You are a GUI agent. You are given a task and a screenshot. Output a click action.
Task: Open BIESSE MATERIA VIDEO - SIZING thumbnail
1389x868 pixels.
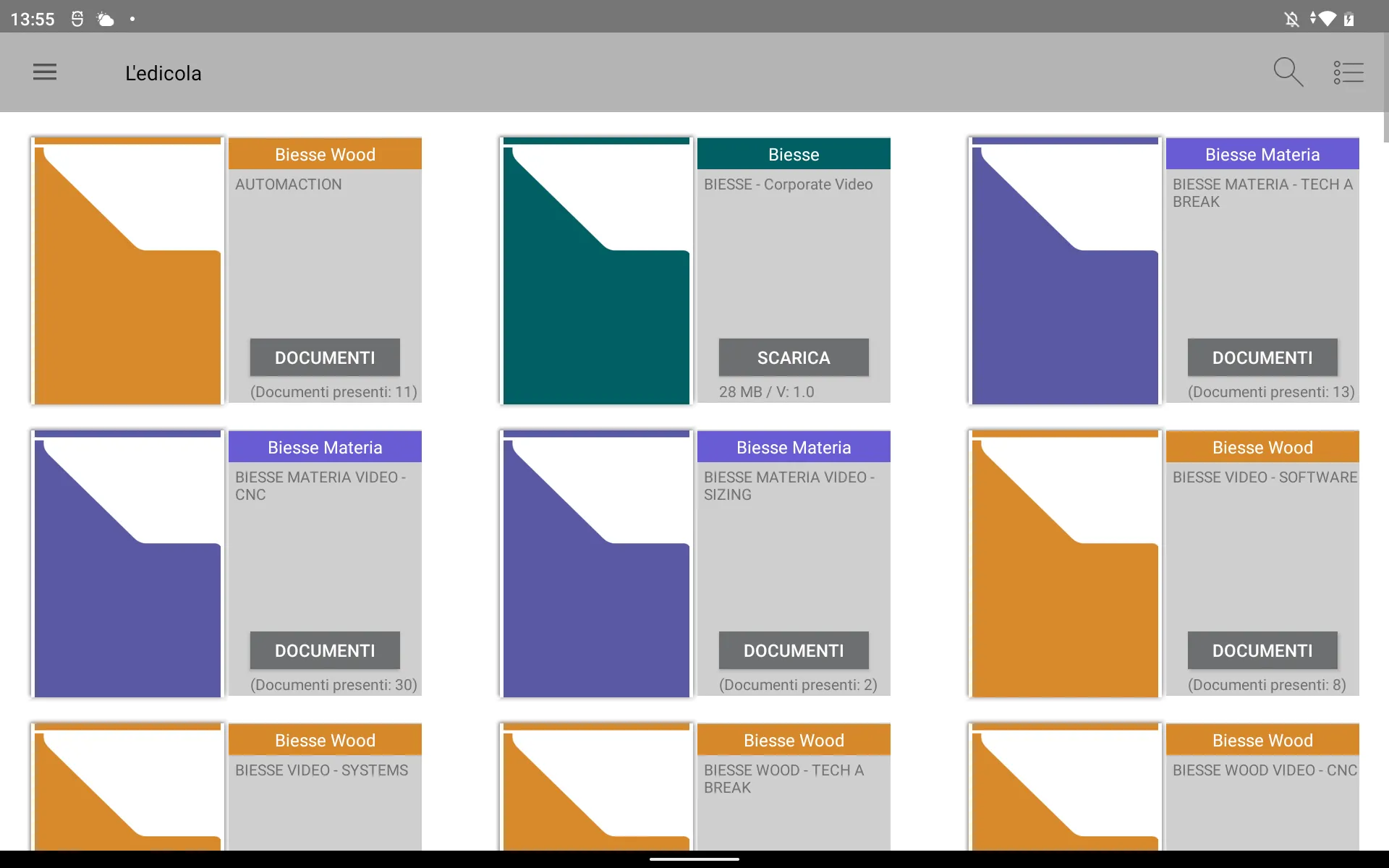(x=596, y=563)
